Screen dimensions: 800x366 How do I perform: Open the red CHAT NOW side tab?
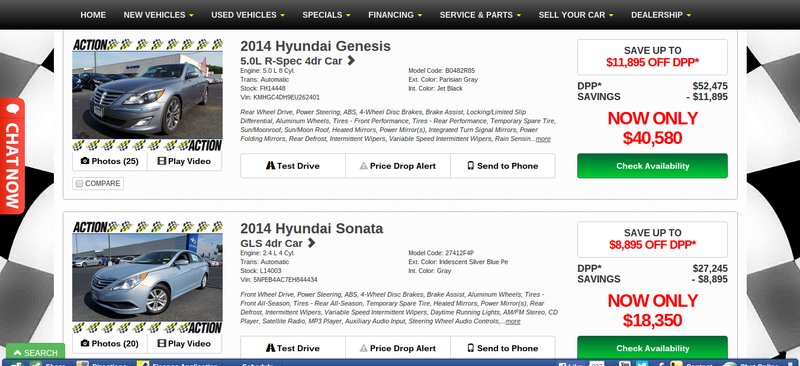(12, 156)
